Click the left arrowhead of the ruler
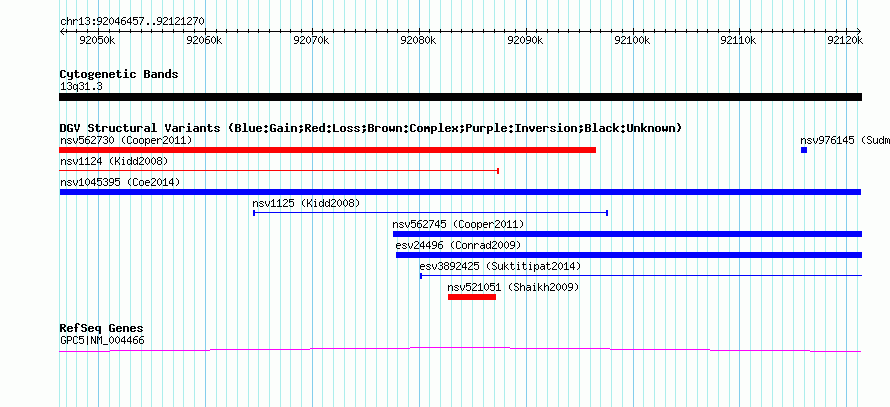 click(x=62, y=31)
